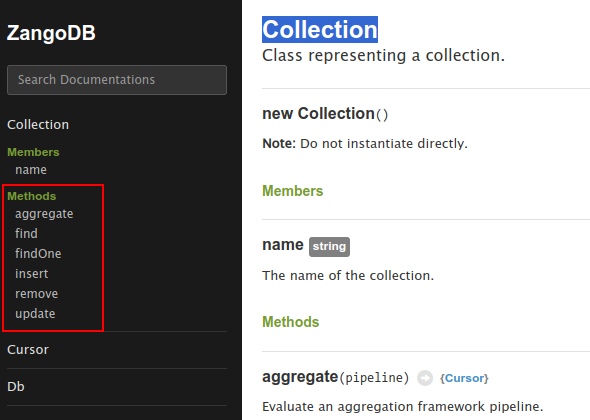Click the string type badge

(329, 247)
